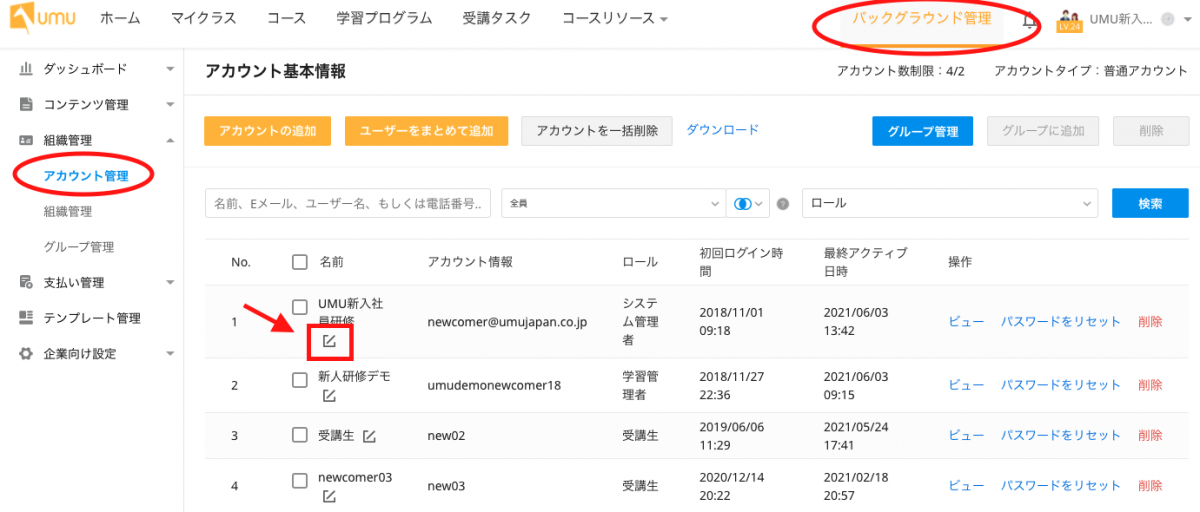Click small round badge icon beside UMU新入 username

coord(1167,19)
